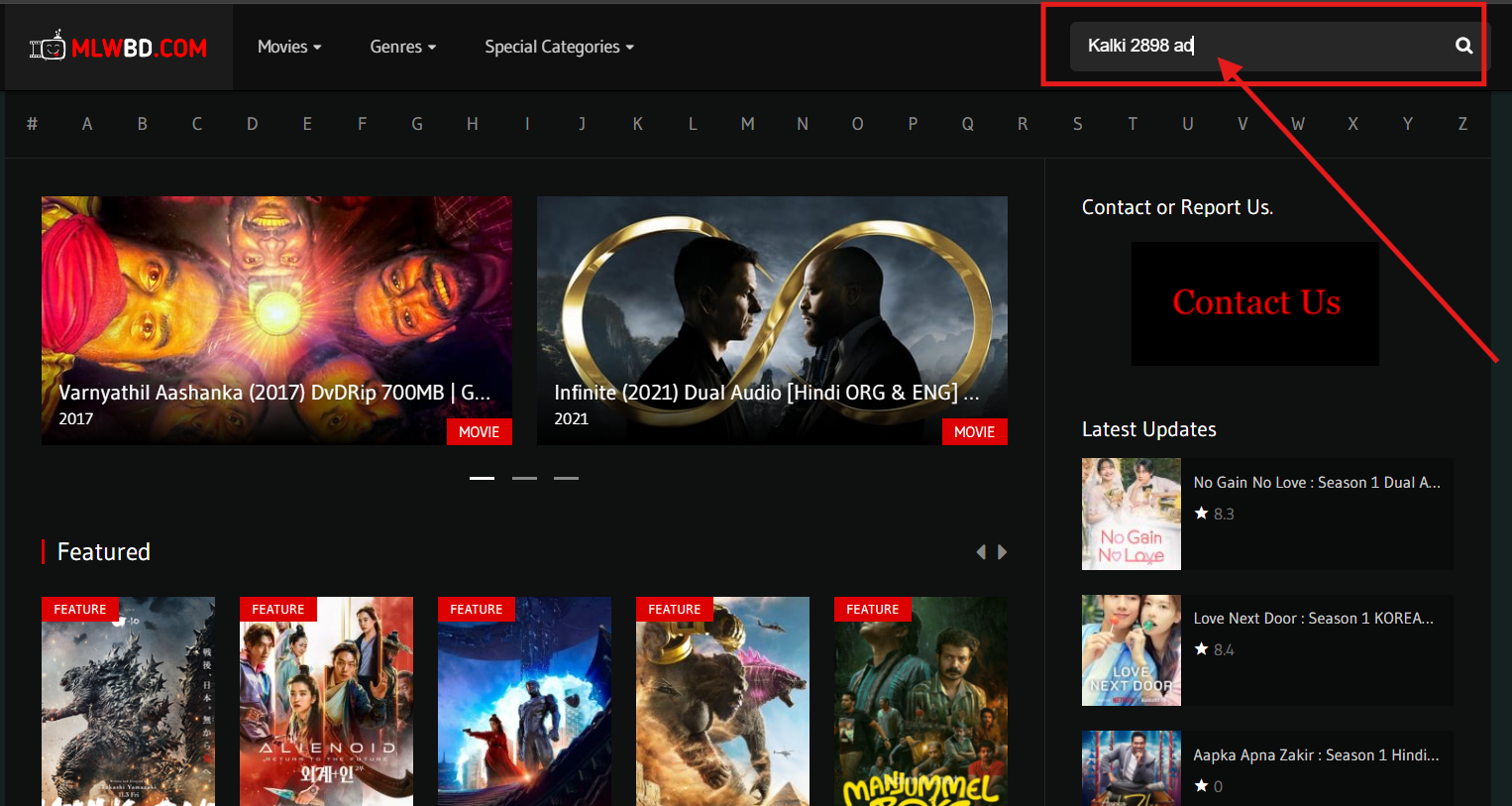The image size is (1512, 806).
Task: Open Aapka Apna Zakir Season 1 title
Action: [1317, 755]
